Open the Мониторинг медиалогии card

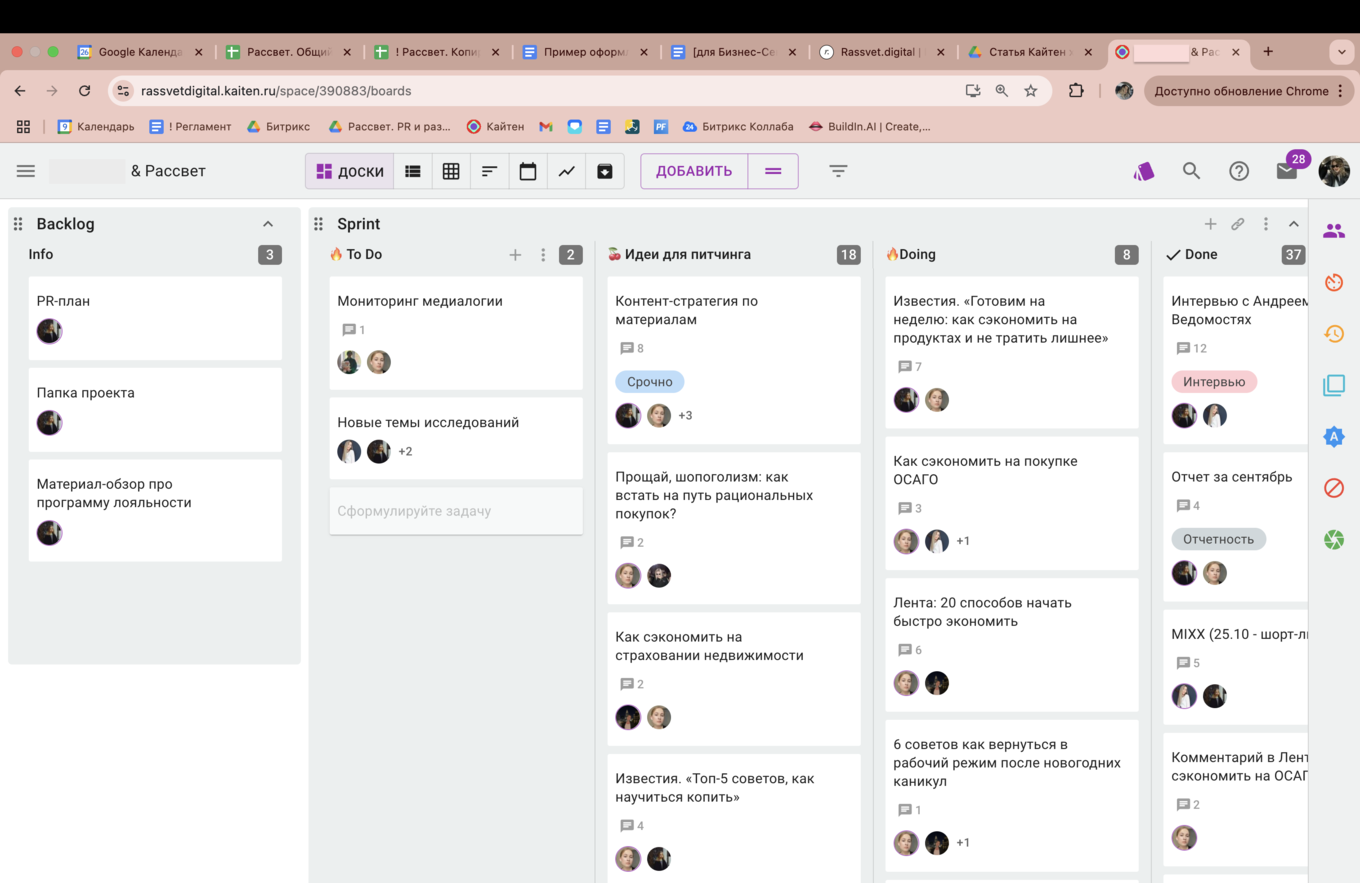[x=420, y=301]
